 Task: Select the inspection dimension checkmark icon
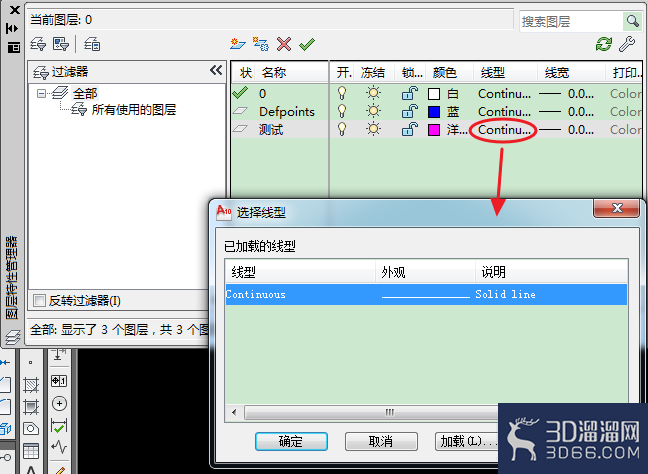click(59, 426)
